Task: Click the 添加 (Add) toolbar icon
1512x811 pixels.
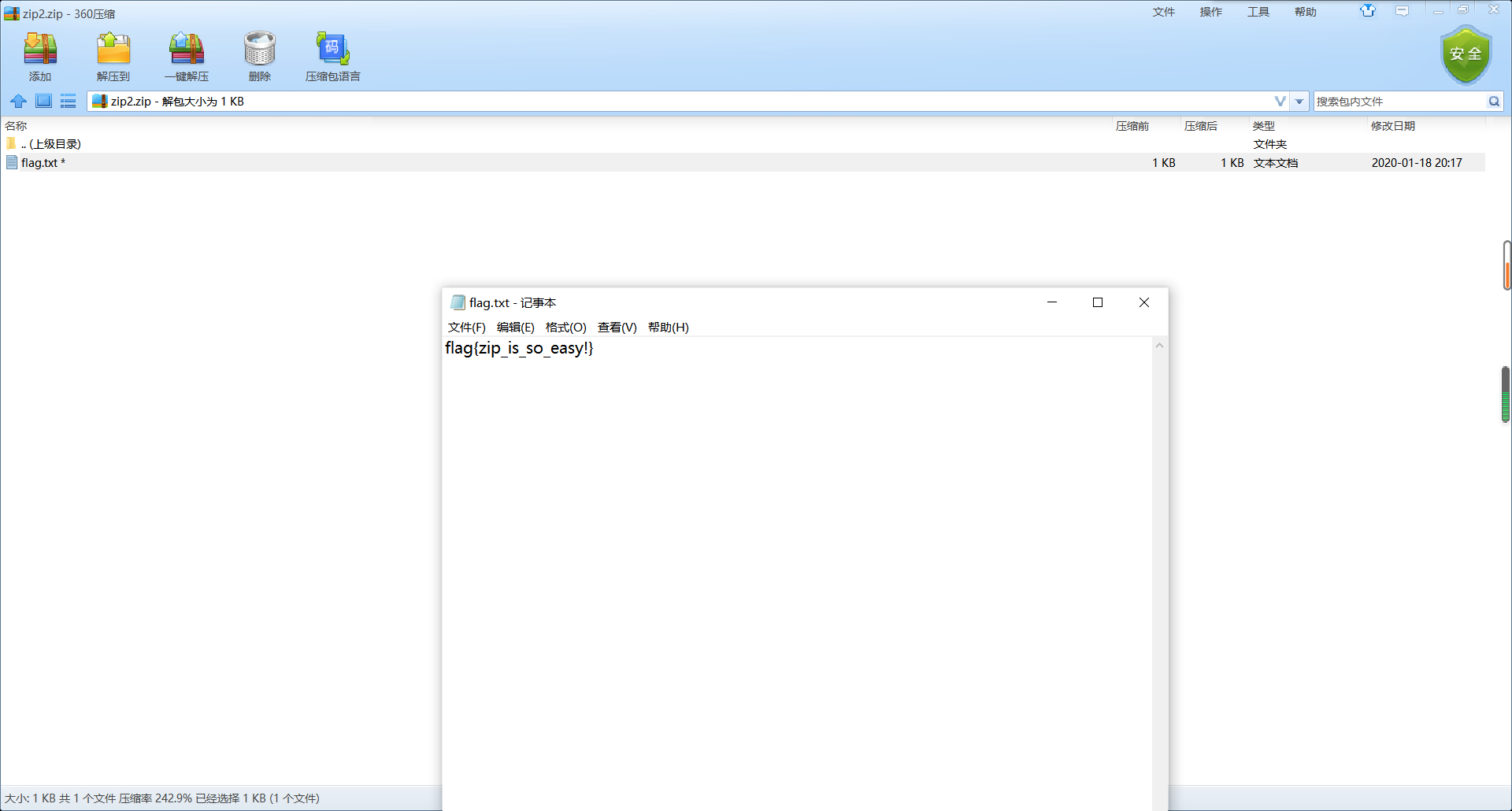Action: click(40, 56)
